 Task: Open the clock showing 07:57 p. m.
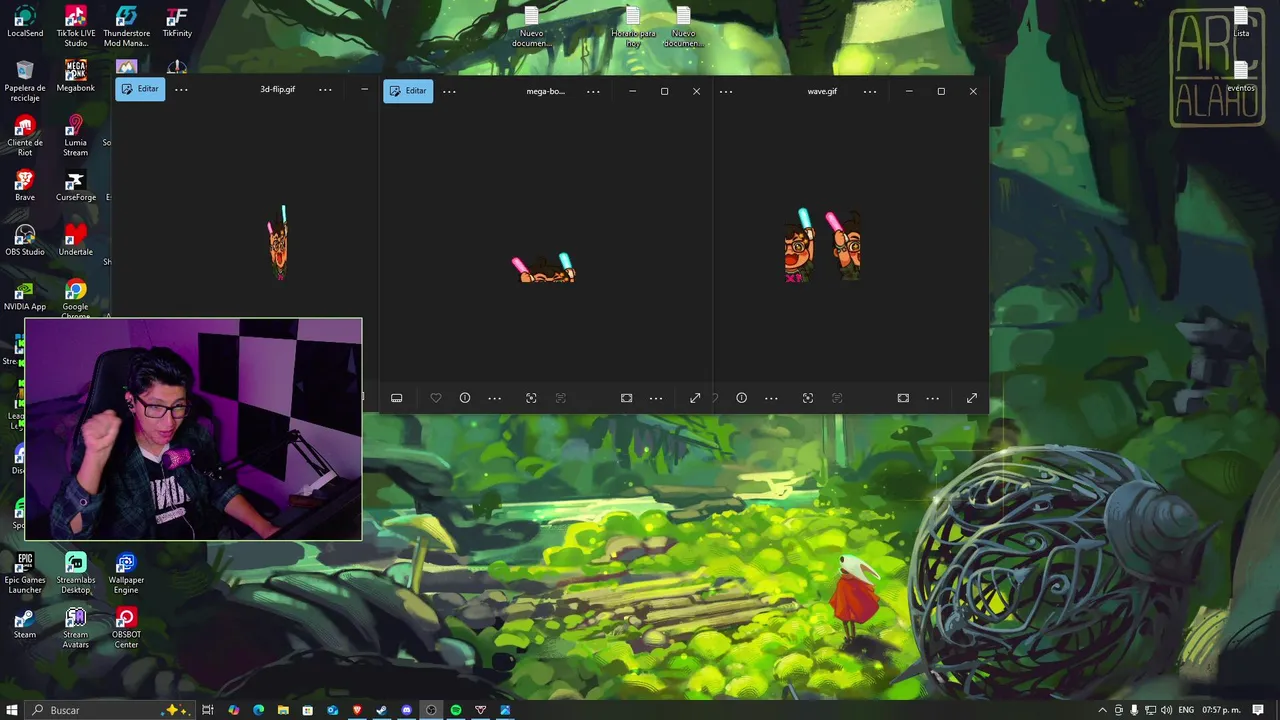(1221, 710)
